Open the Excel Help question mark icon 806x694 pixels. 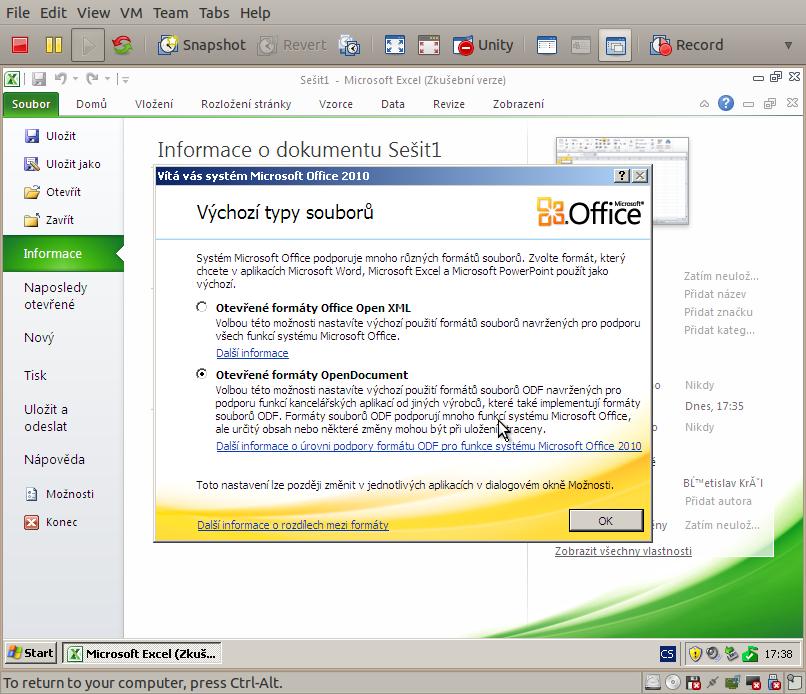pyautogui.click(x=726, y=103)
